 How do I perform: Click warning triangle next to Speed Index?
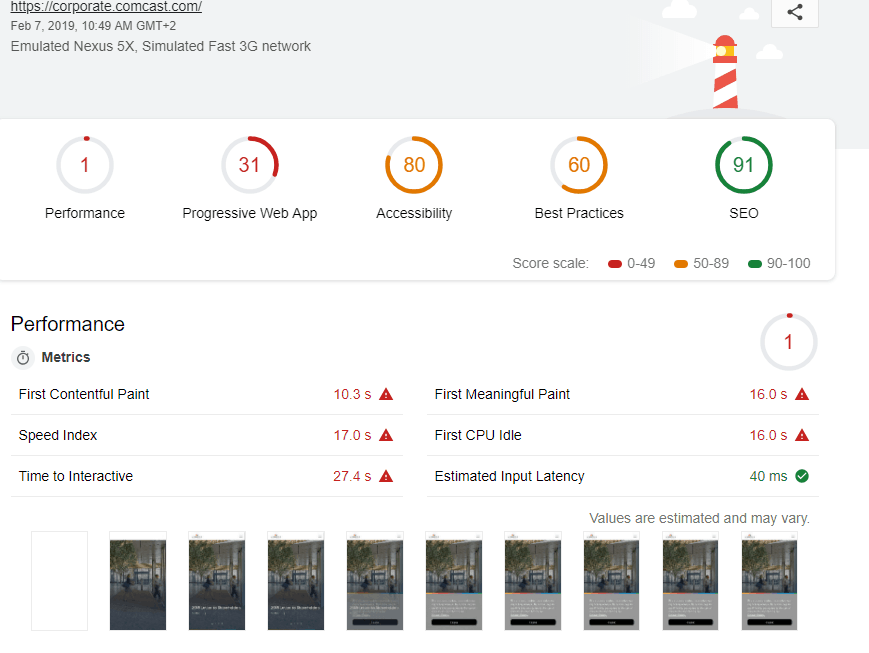tap(386, 435)
